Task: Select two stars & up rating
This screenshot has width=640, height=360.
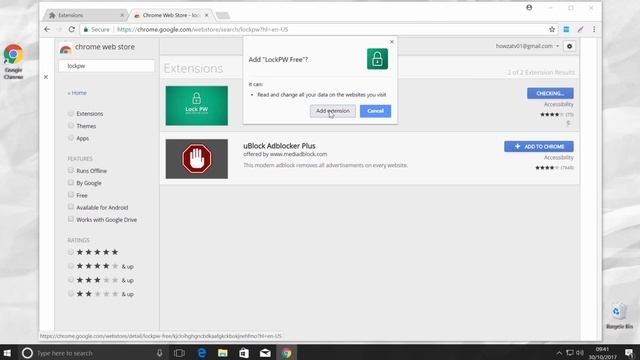Action: 71,294
